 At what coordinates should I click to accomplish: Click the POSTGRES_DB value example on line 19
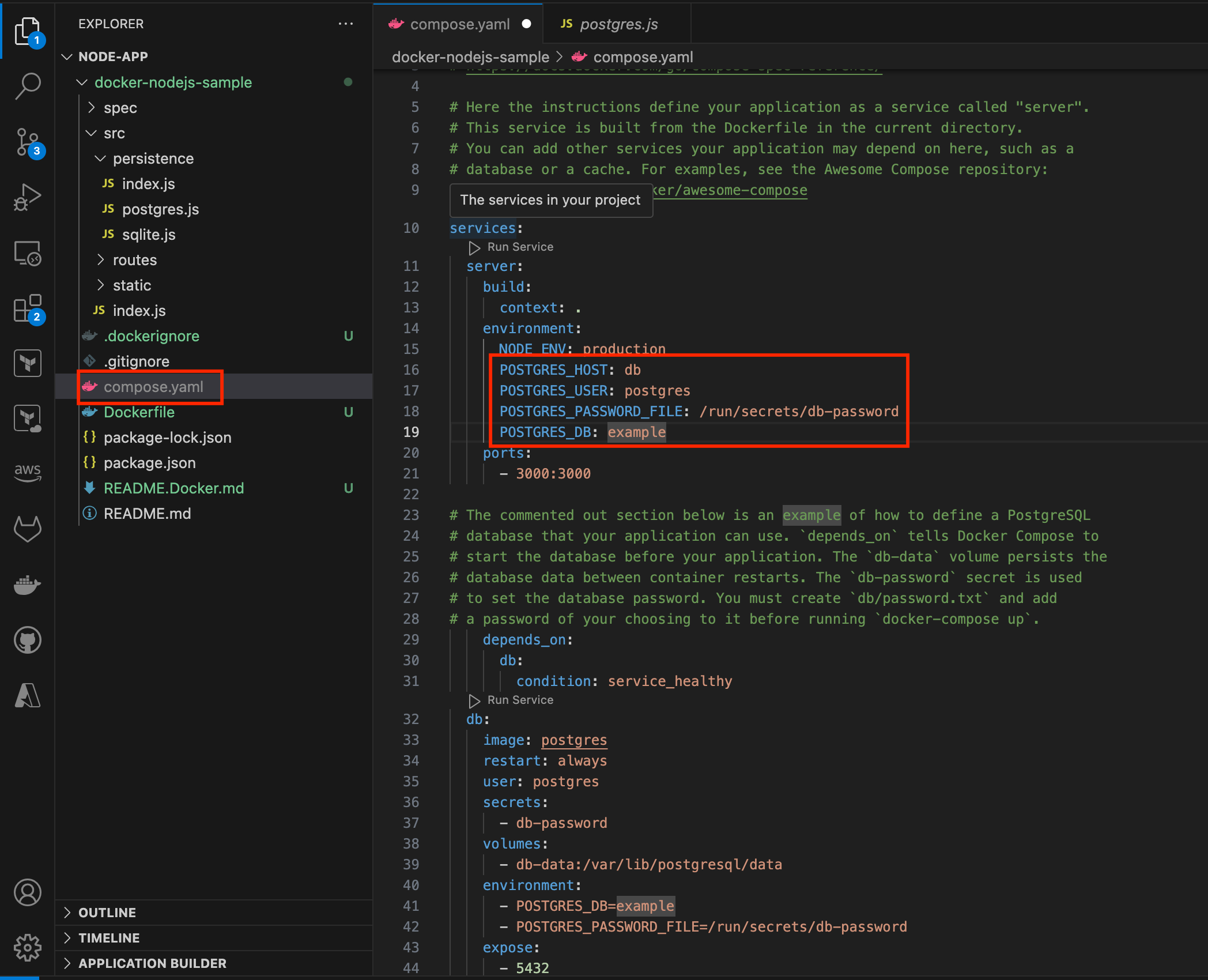[x=637, y=432]
